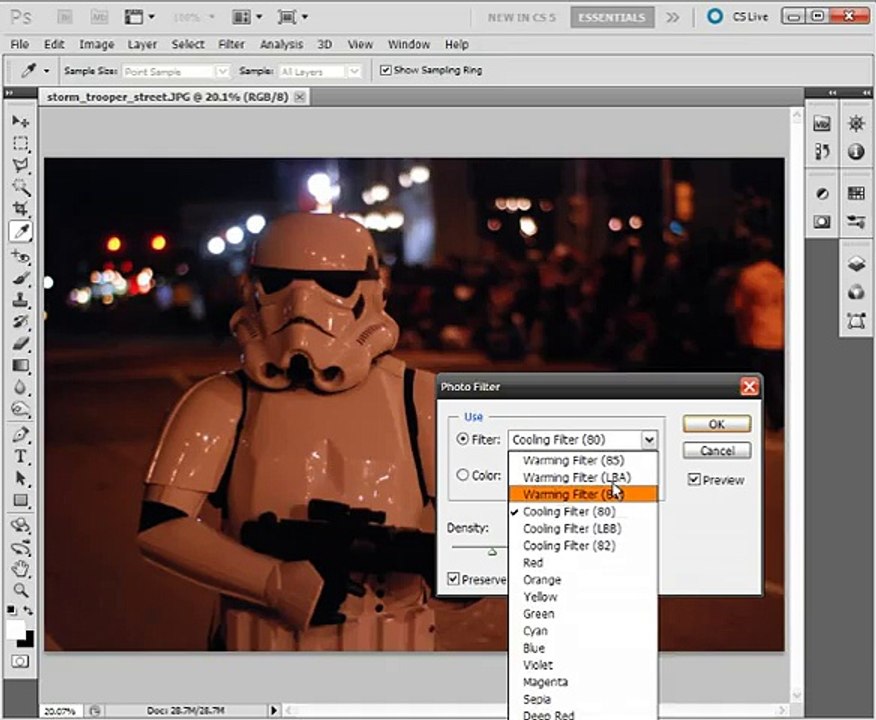
Task: Select the Crop tool
Action: pyautogui.click(x=21, y=209)
